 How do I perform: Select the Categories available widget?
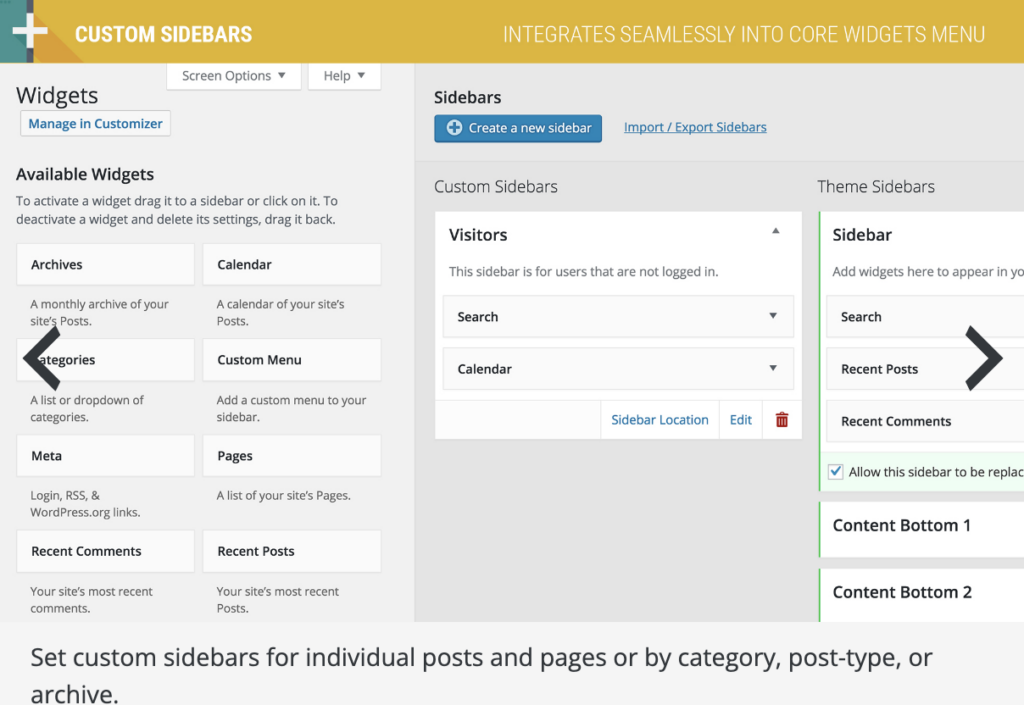click(105, 360)
